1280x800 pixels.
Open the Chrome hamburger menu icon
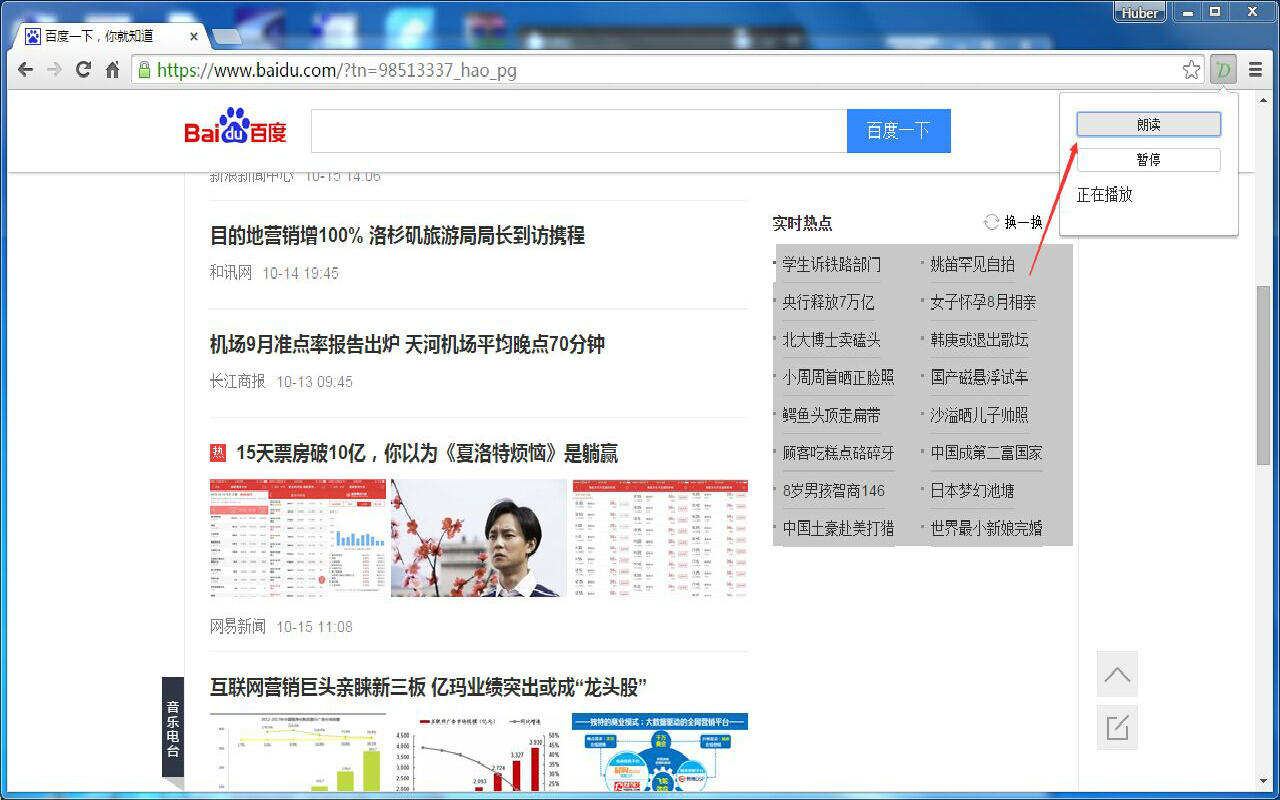click(1255, 69)
